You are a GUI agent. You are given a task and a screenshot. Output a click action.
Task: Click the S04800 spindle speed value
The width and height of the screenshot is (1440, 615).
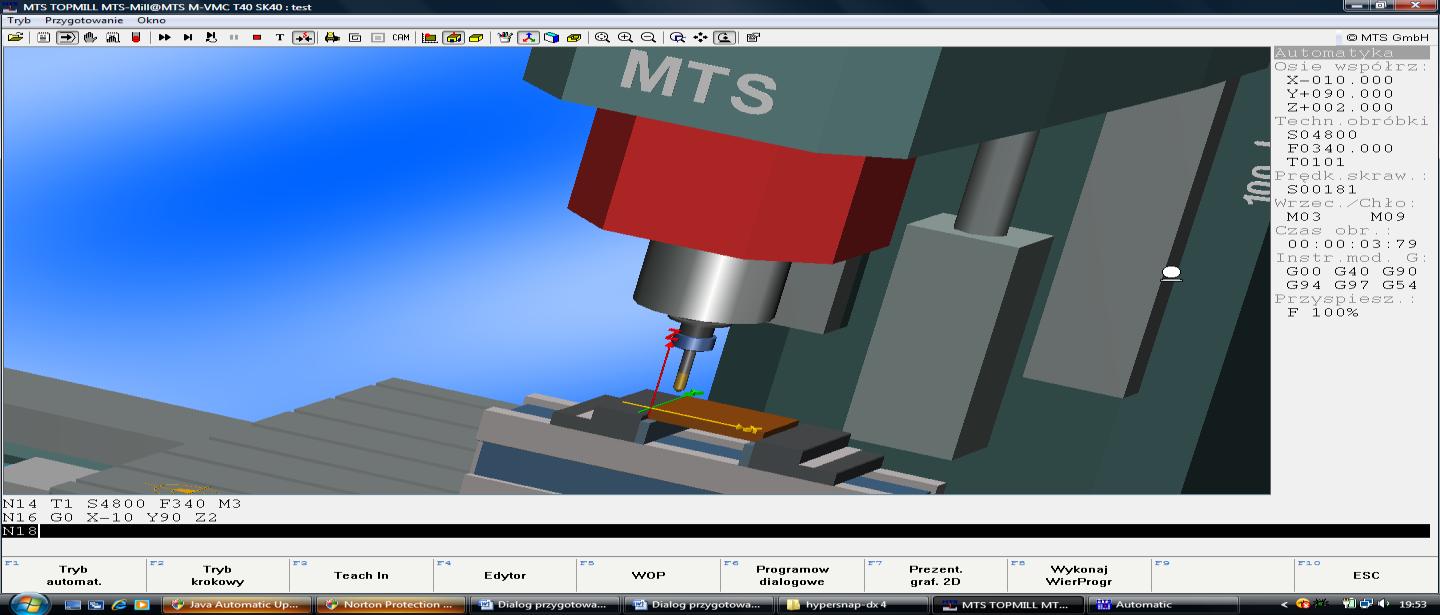(x=1322, y=134)
